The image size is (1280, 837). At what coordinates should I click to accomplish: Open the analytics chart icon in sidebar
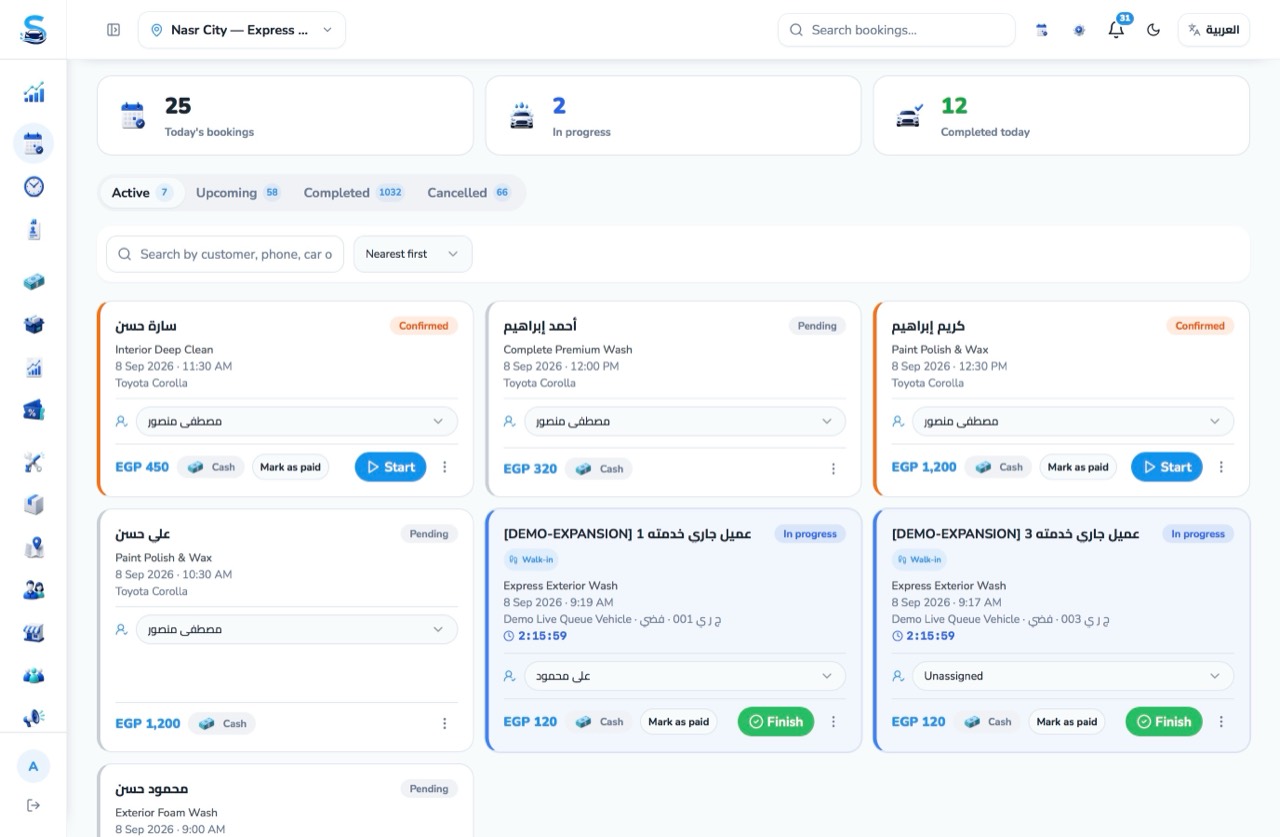tap(34, 93)
